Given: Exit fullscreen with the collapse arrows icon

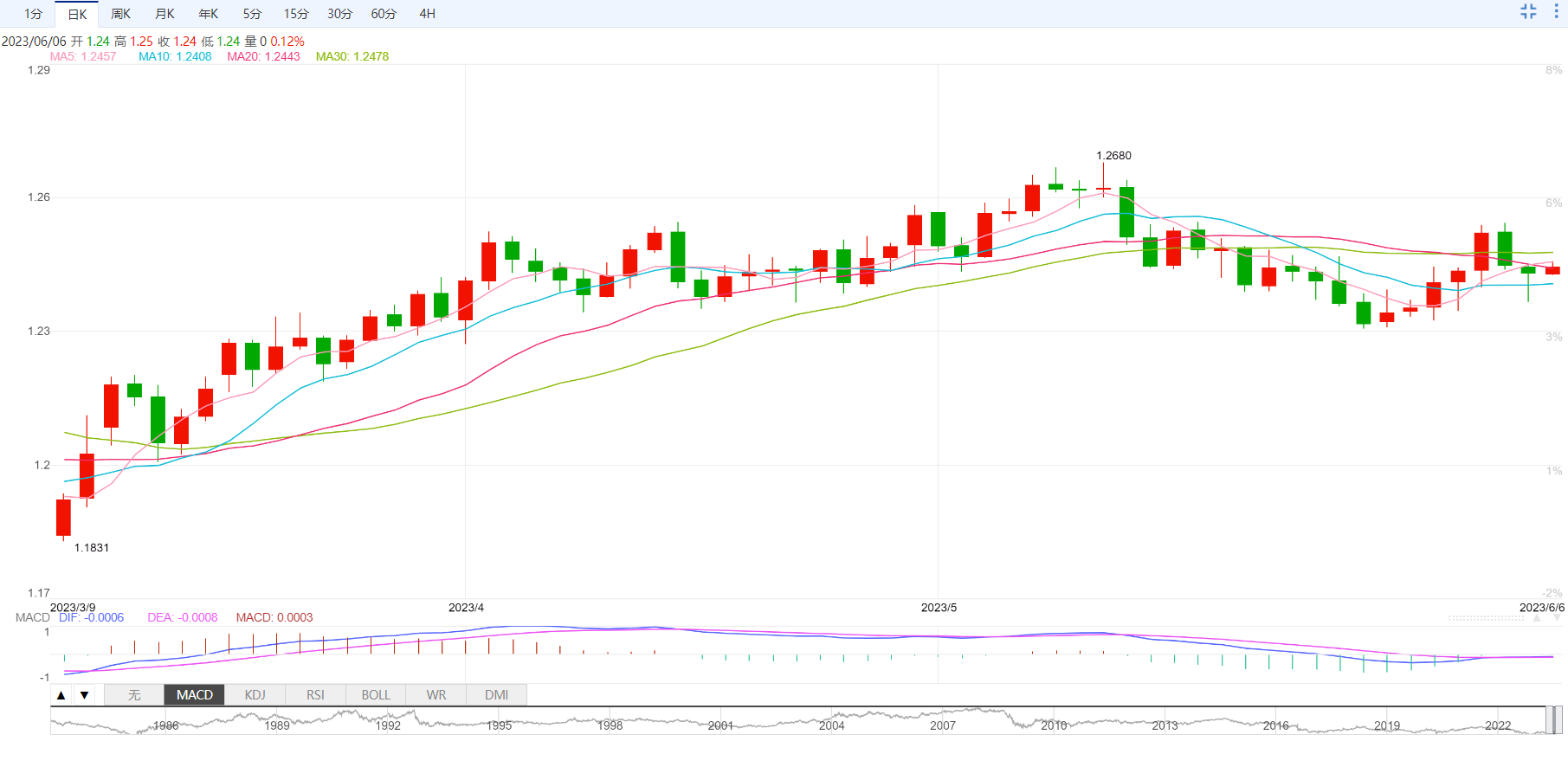Looking at the screenshot, I should coord(1528,11).
